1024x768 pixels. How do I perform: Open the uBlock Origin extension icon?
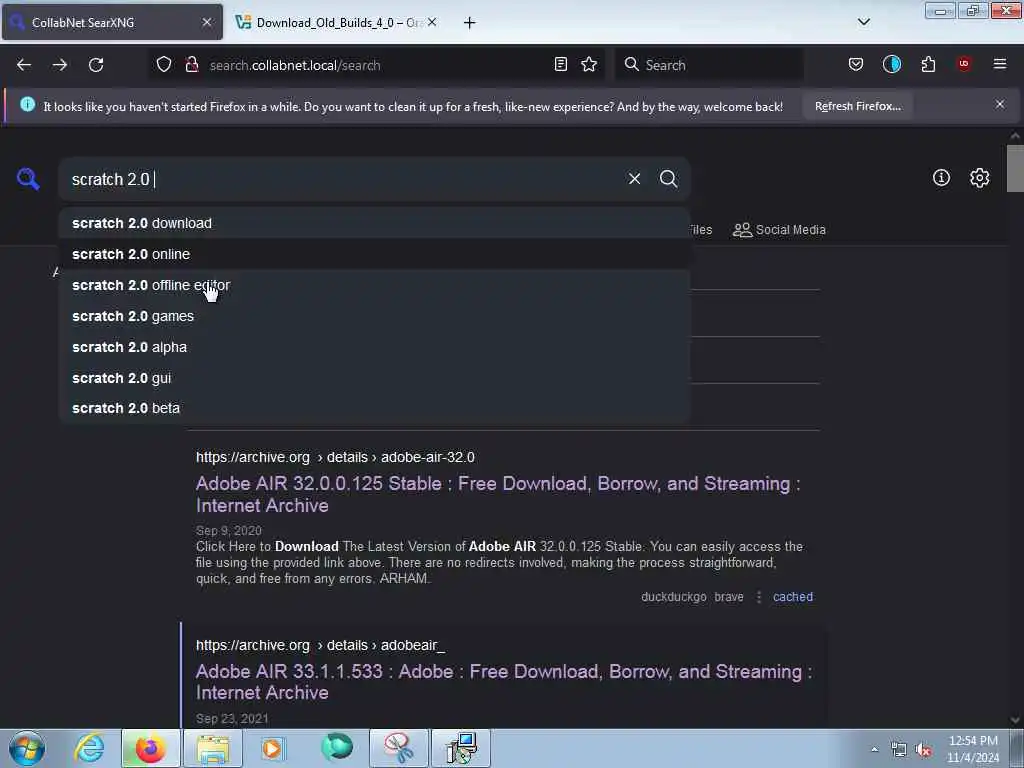click(964, 64)
